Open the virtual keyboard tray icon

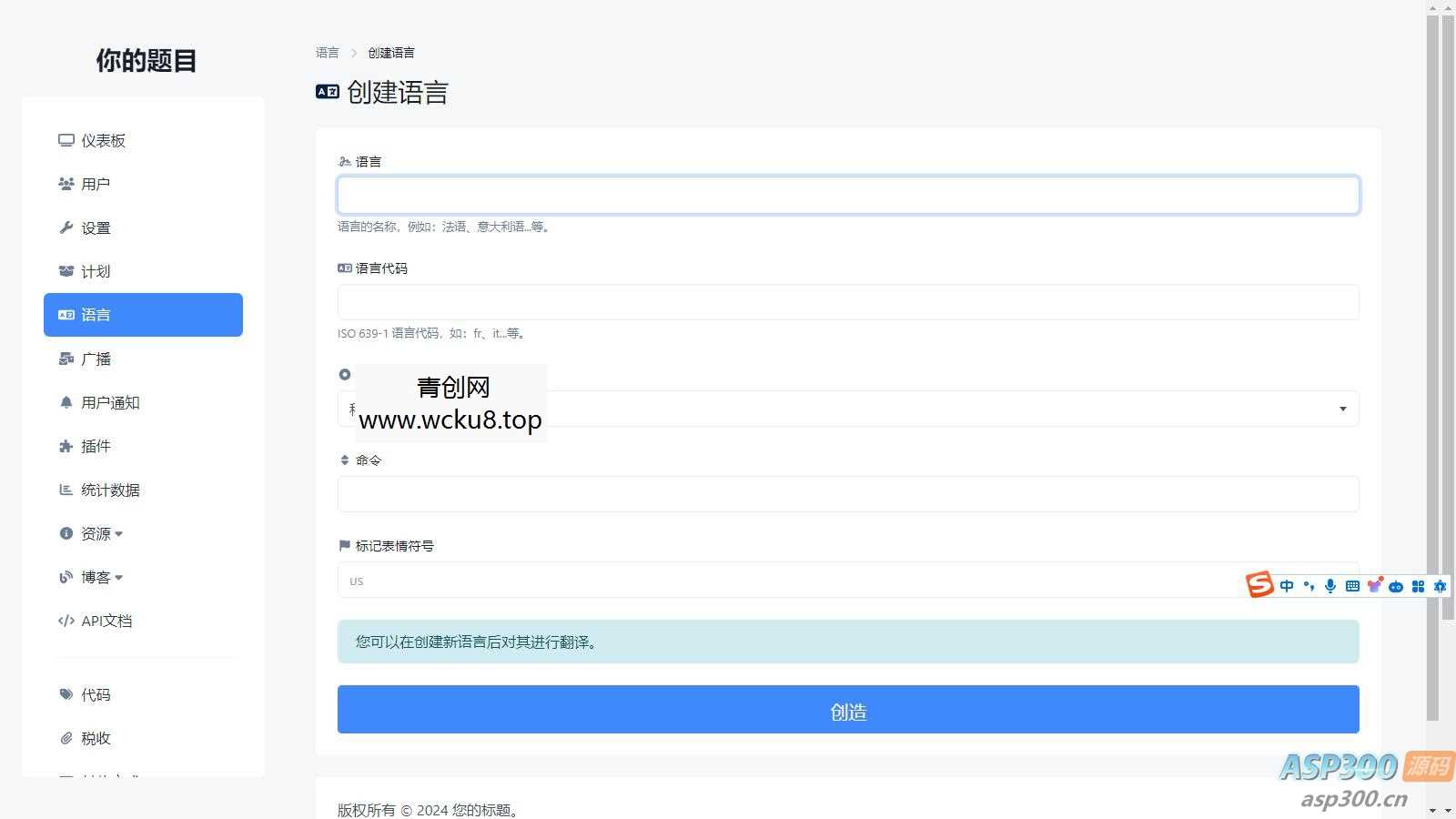1352,586
